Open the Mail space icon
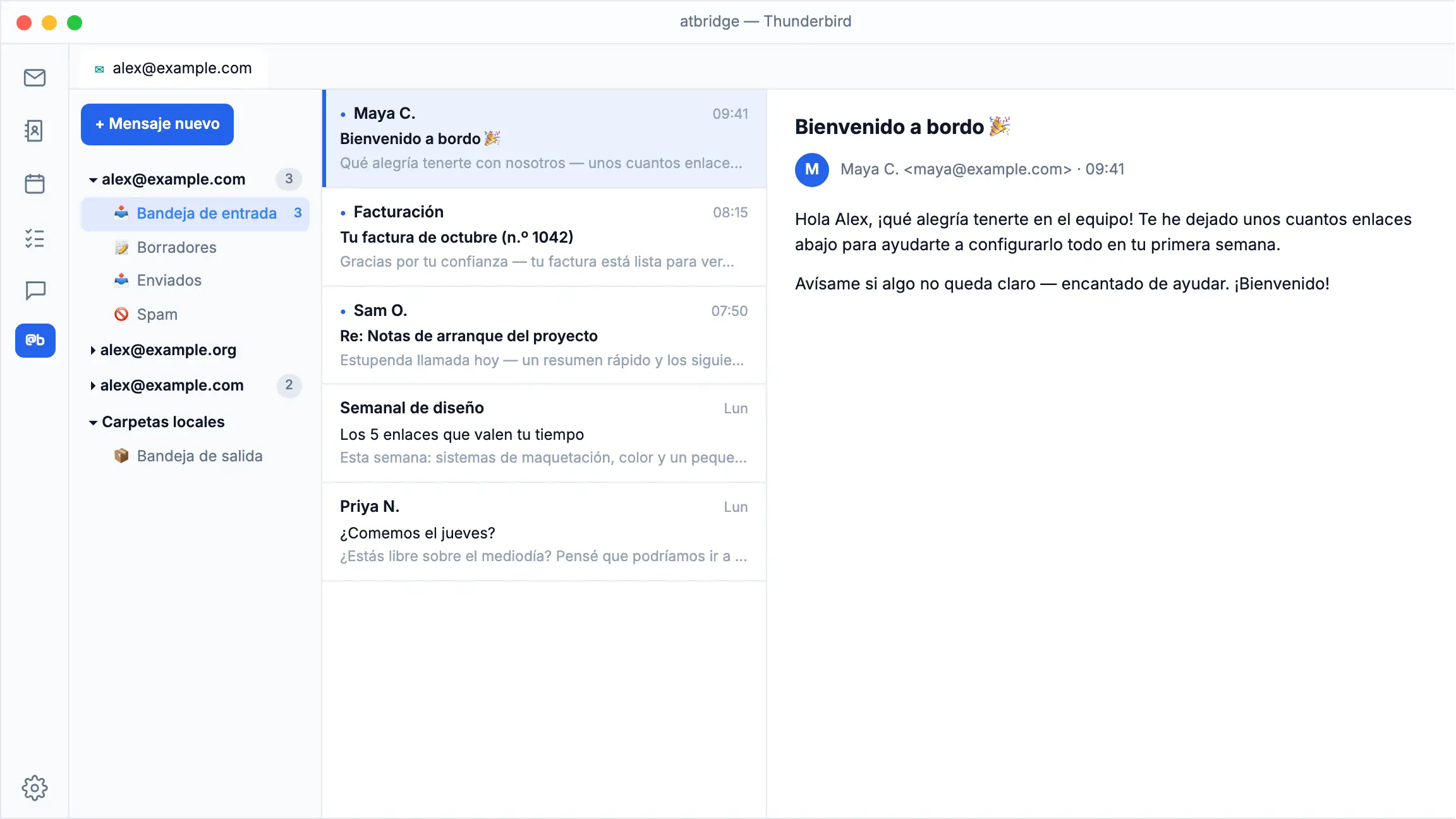Screen dimensions: 1456x819 click(35, 78)
